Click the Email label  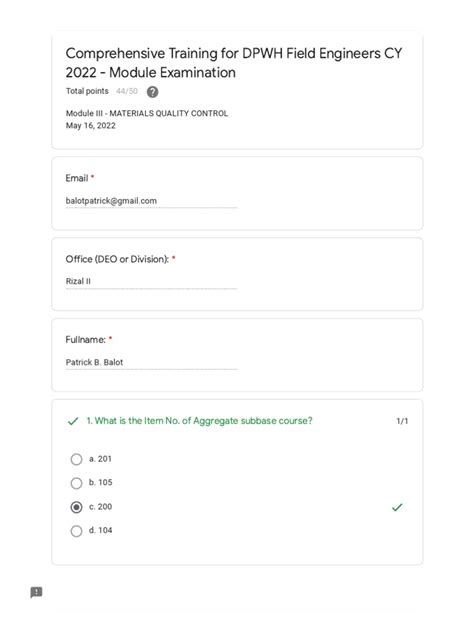77,178
